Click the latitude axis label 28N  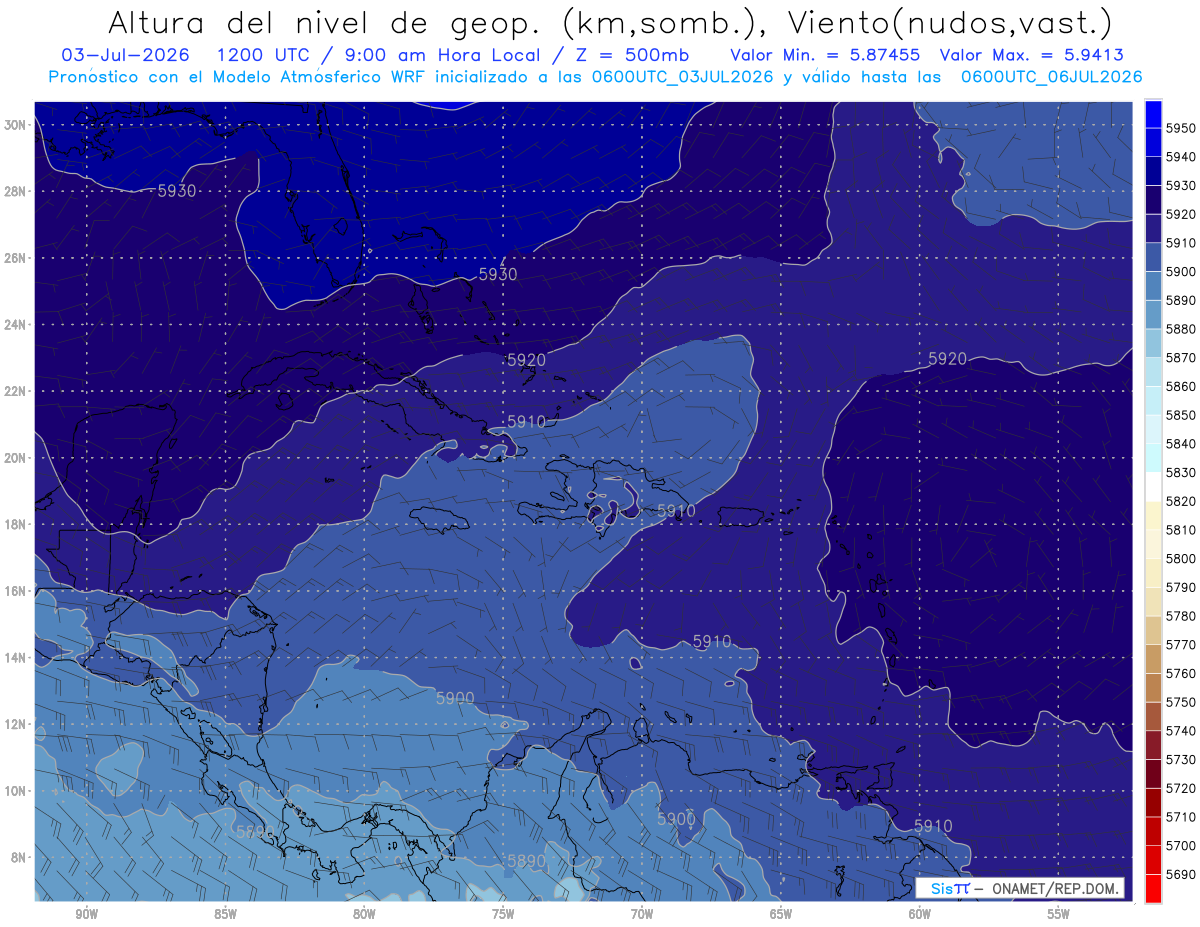15,191
